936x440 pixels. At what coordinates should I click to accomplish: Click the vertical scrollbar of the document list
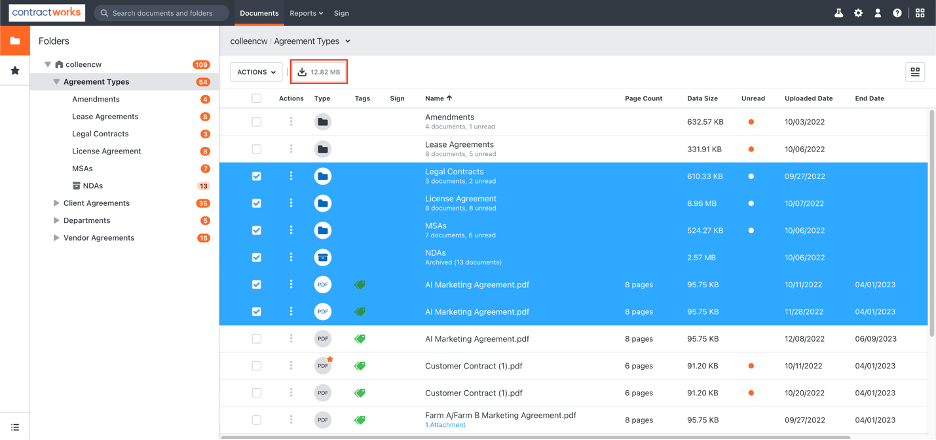coord(932,221)
